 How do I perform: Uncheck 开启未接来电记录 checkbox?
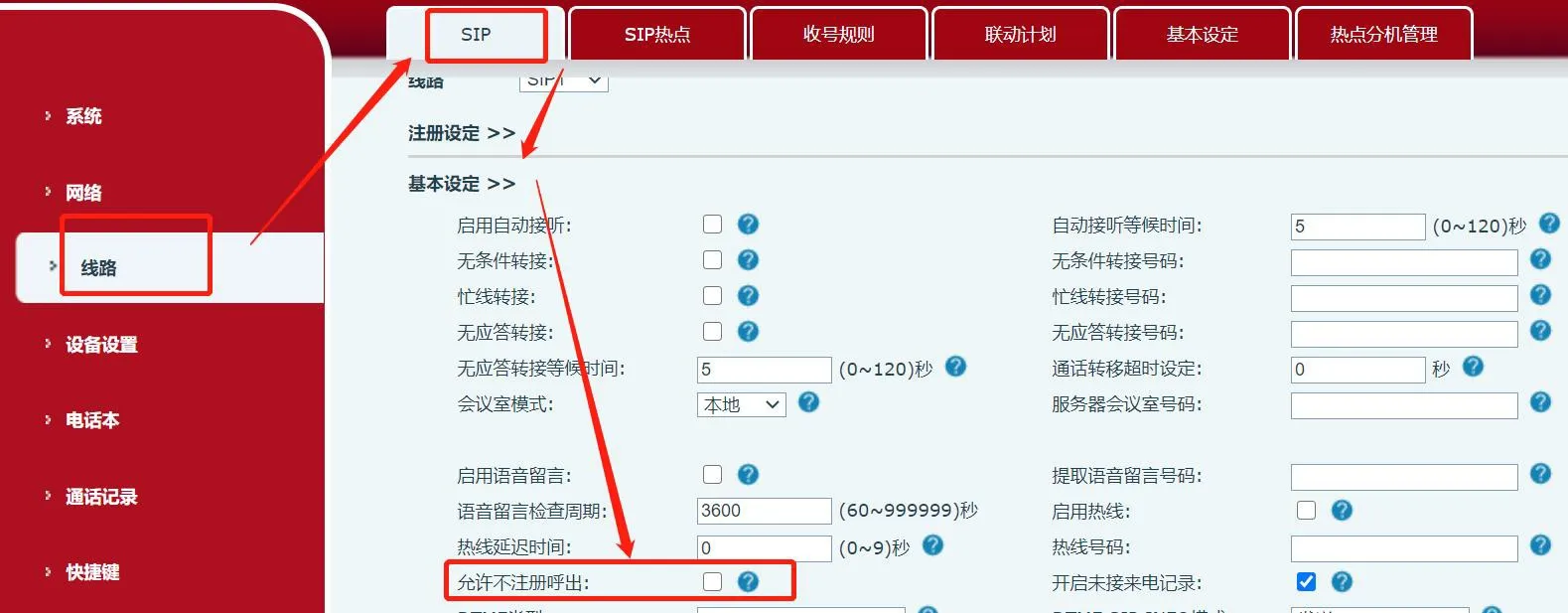(1306, 582)
